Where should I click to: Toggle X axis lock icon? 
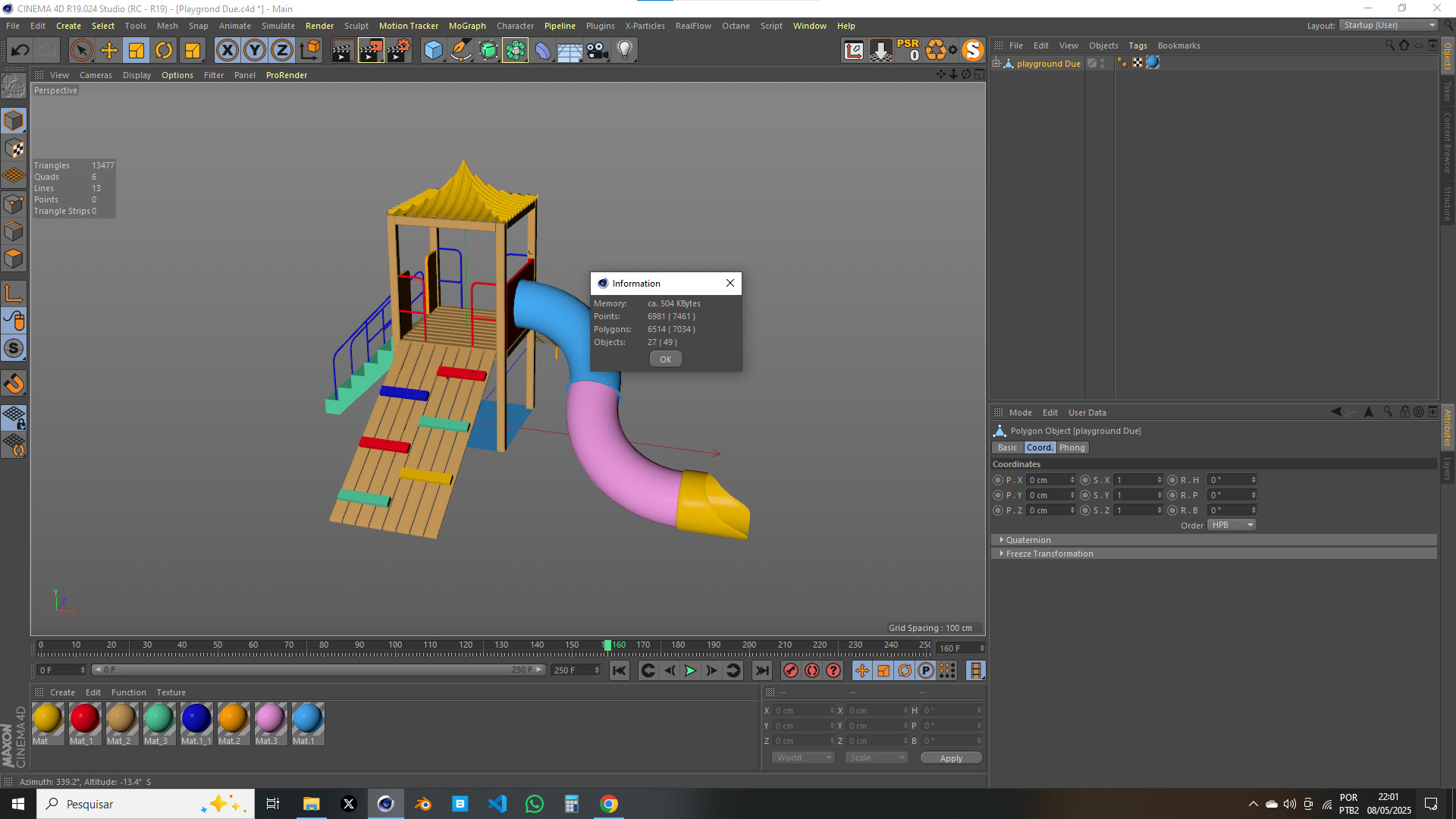tap(227, 51)
